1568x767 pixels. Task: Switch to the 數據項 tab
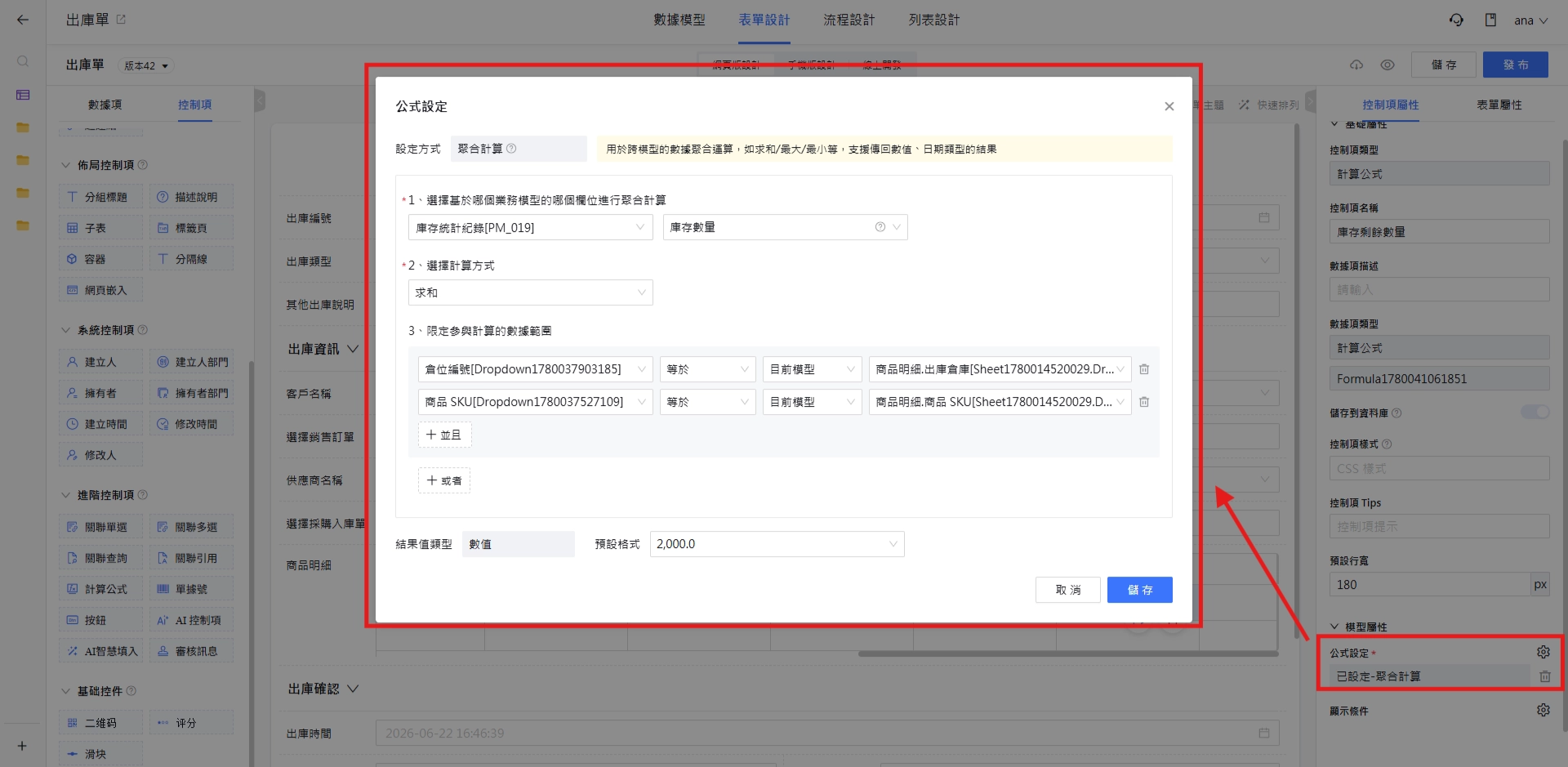pyautogui.click(x=105, y=105)
